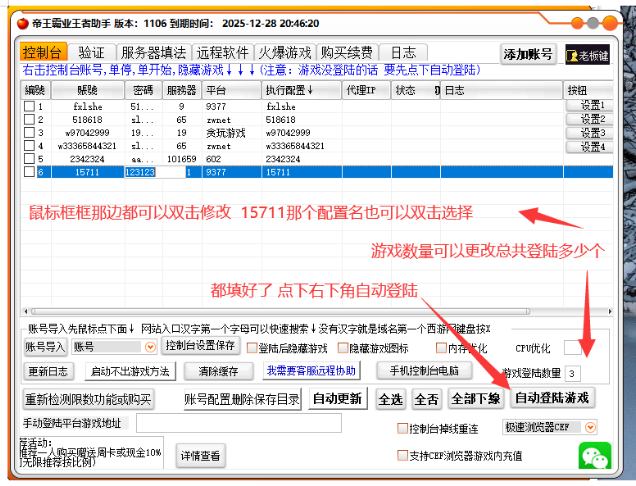Click the first orange title bar circle button
The image size is (636, 486).
tap(577, 23)
